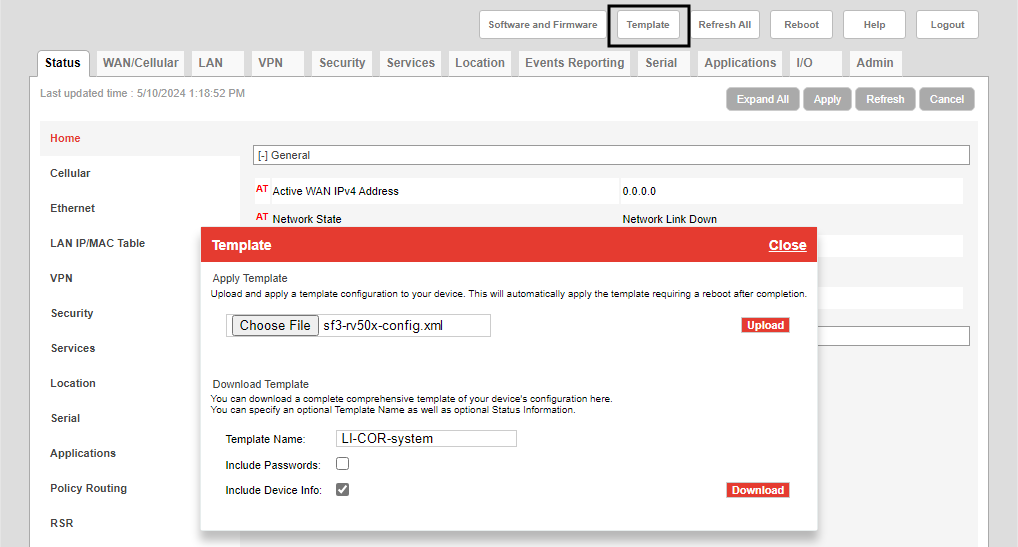Image resolution: width=1018 pixels, height=547 pixels.
Task: Open the WAN/Cellular tab
Action: point(140,63)
